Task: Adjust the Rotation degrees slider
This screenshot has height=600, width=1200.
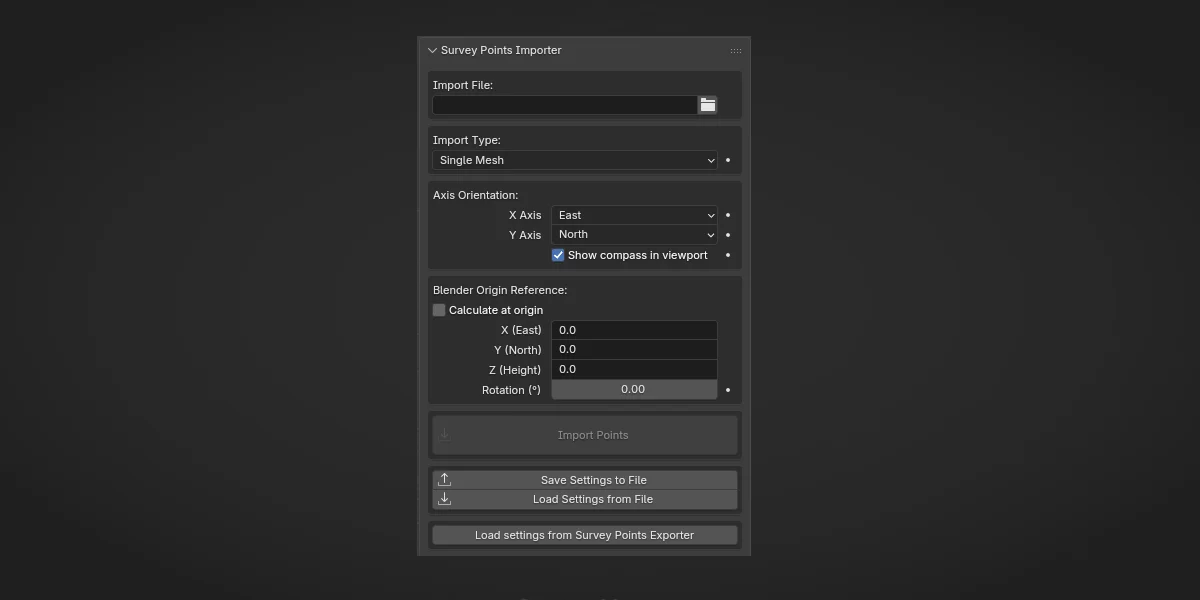Action: (x=634, y=389)
